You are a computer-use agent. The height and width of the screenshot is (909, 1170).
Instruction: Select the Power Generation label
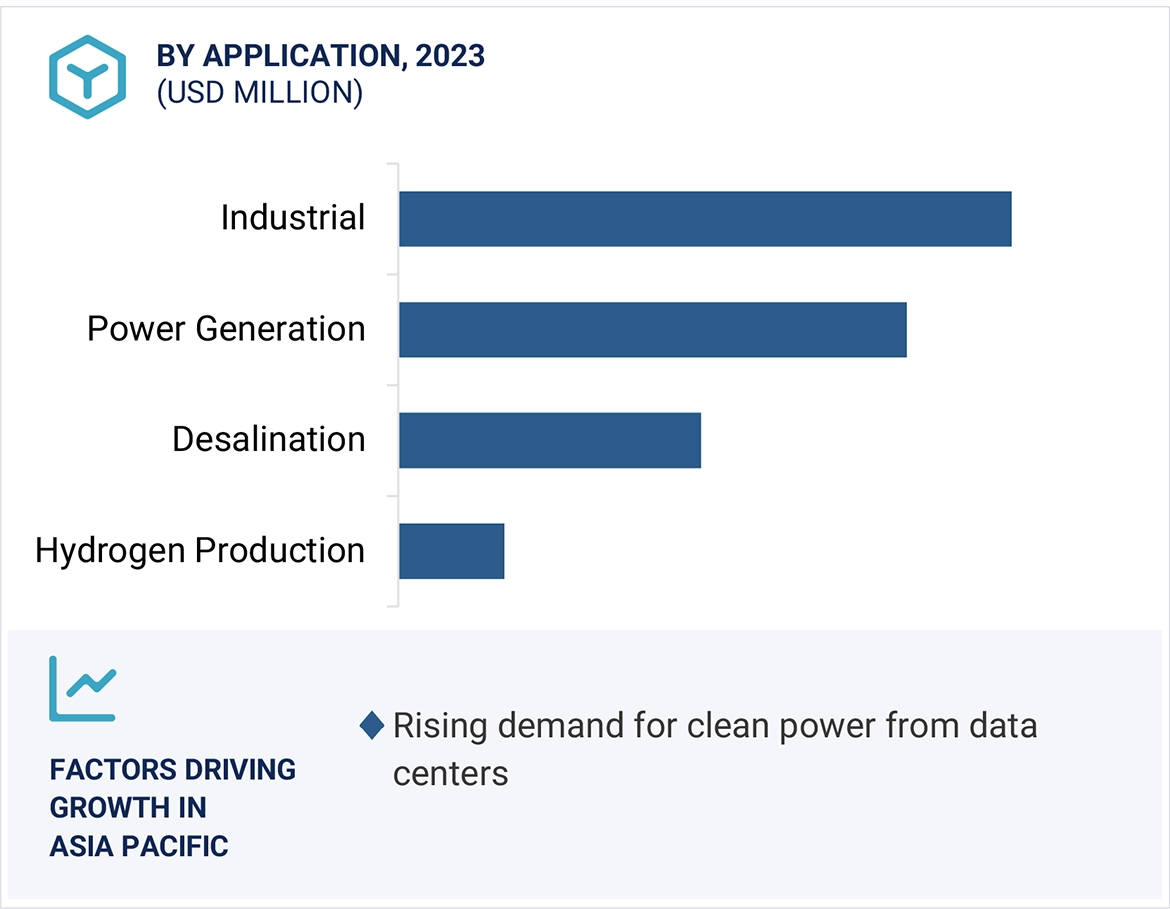[x=226, y=328]
